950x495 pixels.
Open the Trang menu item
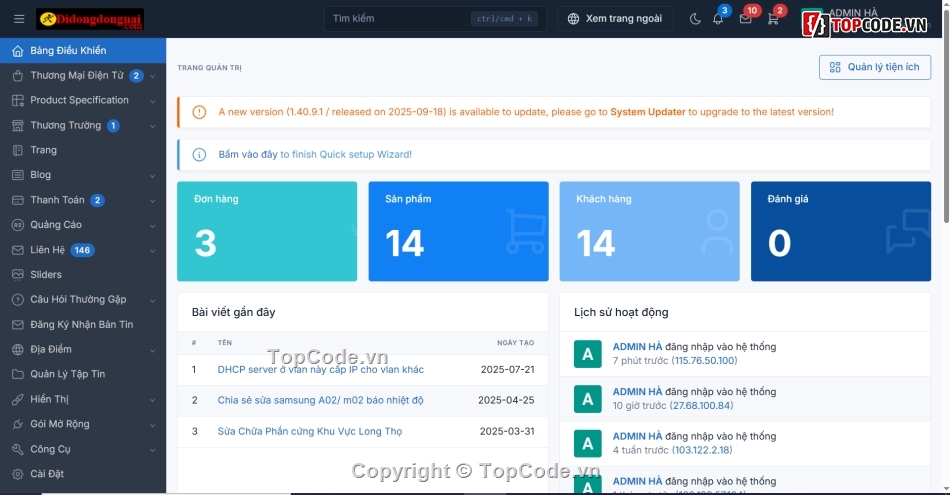click(83, 150)
